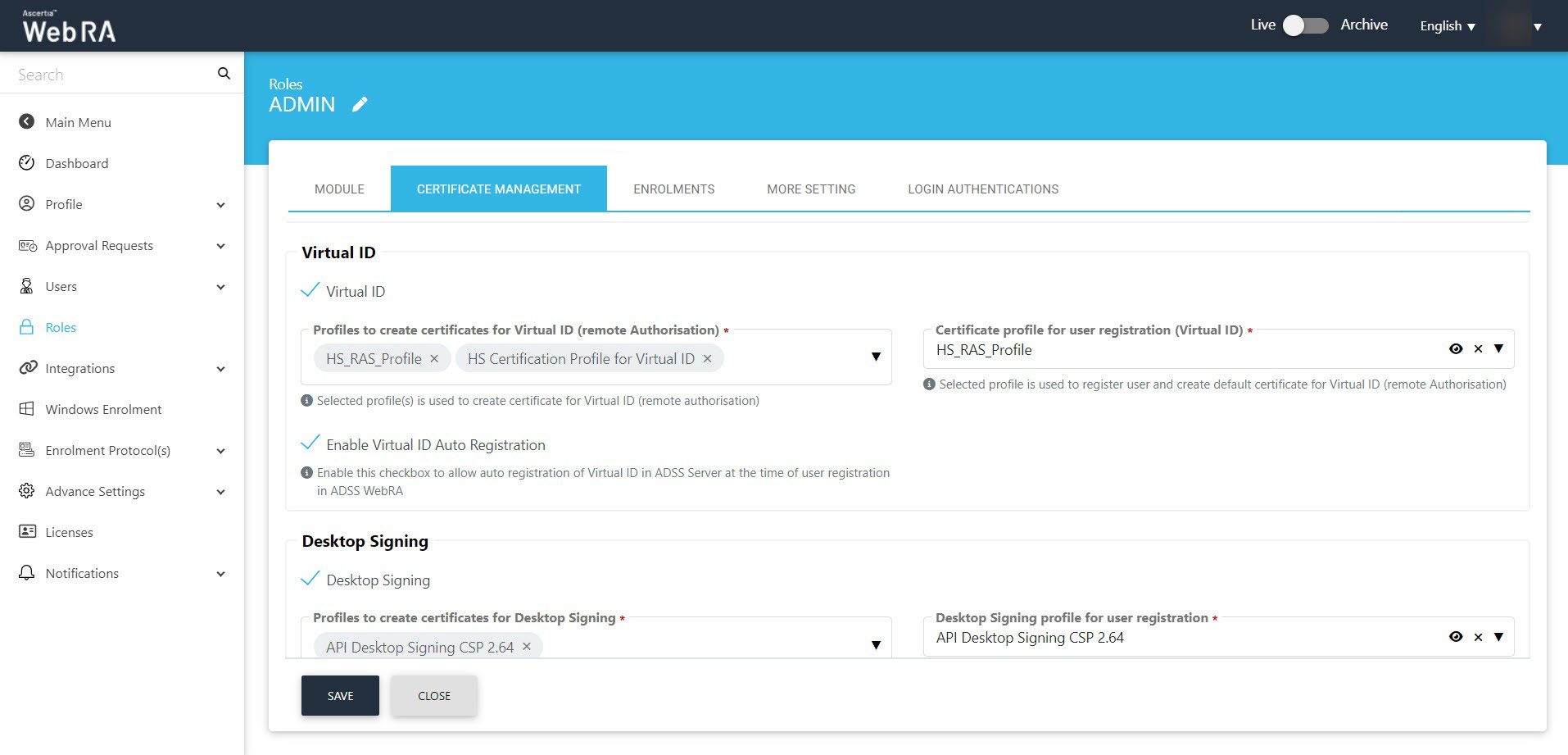1568x755 pixels.
Task: Remove API Desktop Signing CSP 2.64 chip
Action: [x=527, y=647]
